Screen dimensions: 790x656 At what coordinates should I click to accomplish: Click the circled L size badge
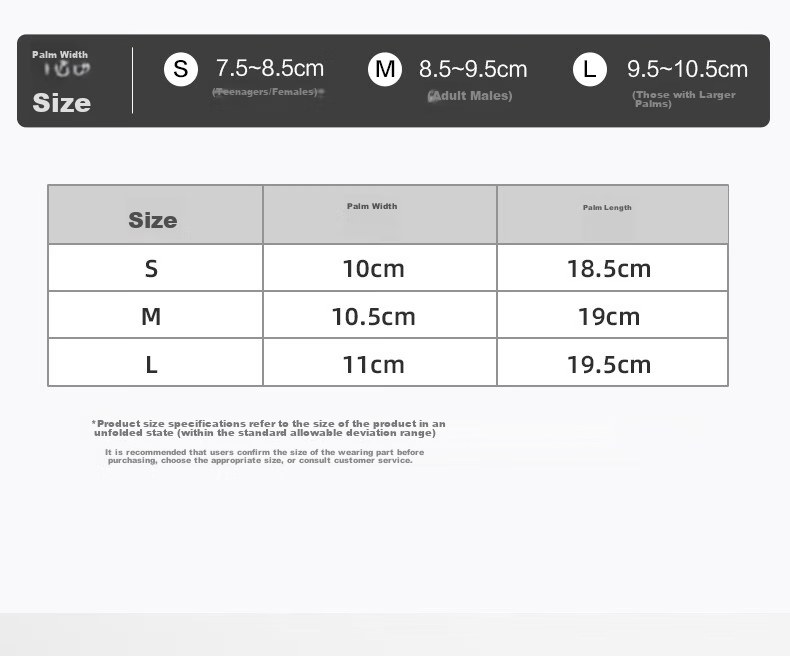coord(589,69)
